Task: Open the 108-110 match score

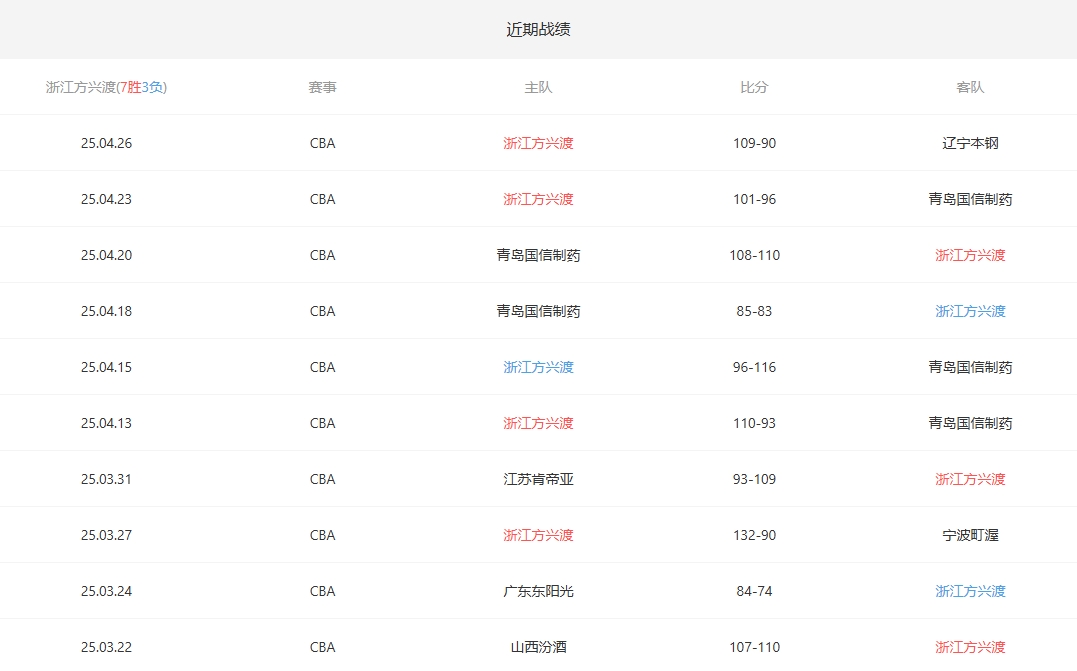Action: (754, 255)
